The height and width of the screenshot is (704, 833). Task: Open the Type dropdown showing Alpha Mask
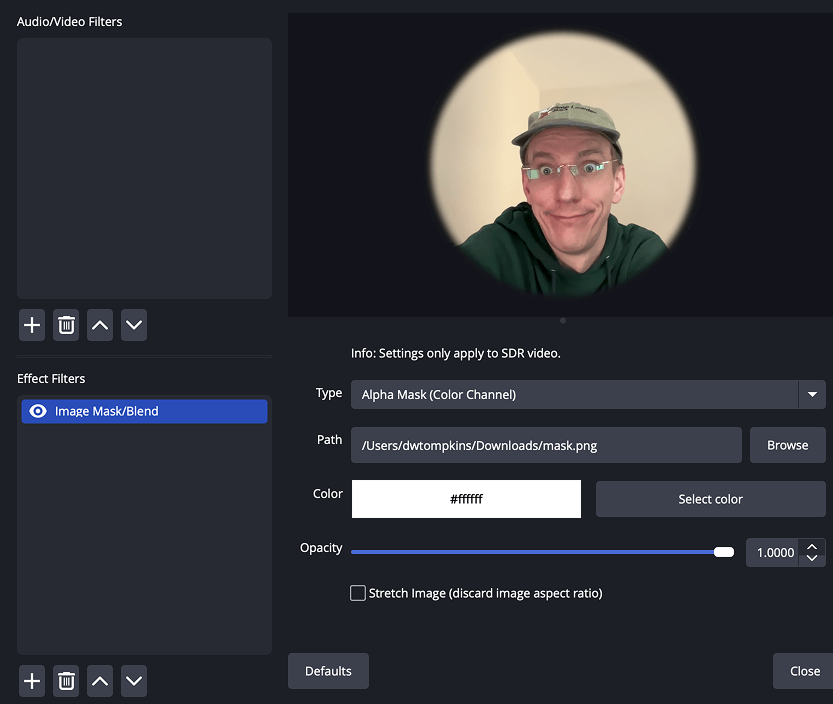588,394
